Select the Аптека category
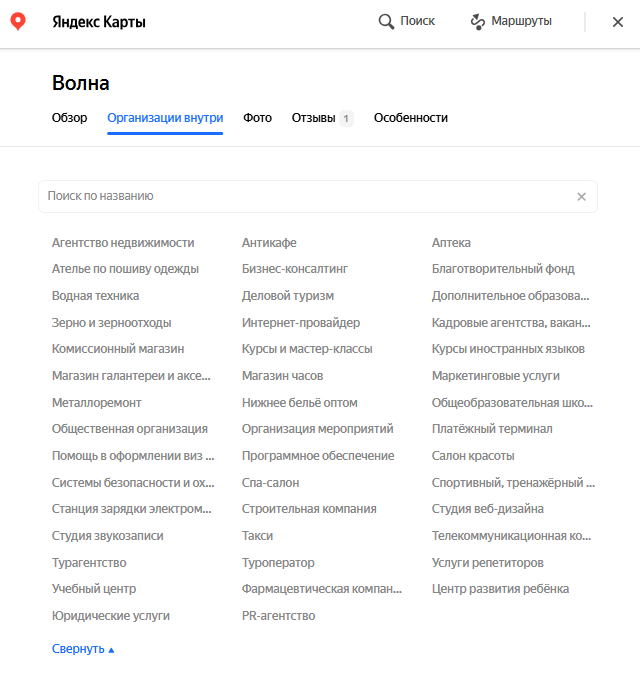The width and height of the screenshot is (640, 685). click(x=451, y=243)
